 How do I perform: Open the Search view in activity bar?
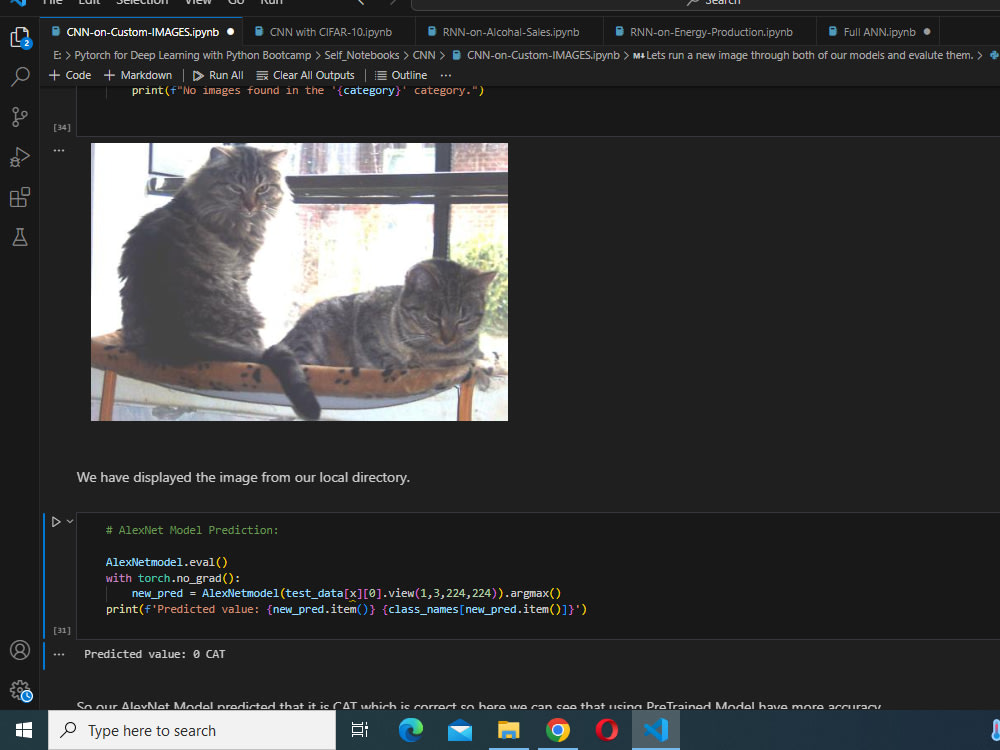[20, 77]
